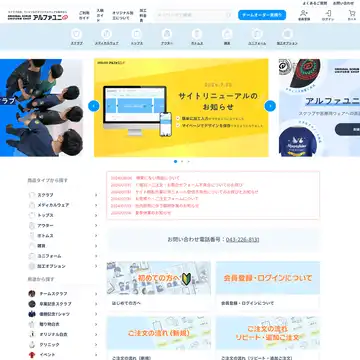
Task: Click phone number 043-226-8131 link
Action: click(243, 240)
